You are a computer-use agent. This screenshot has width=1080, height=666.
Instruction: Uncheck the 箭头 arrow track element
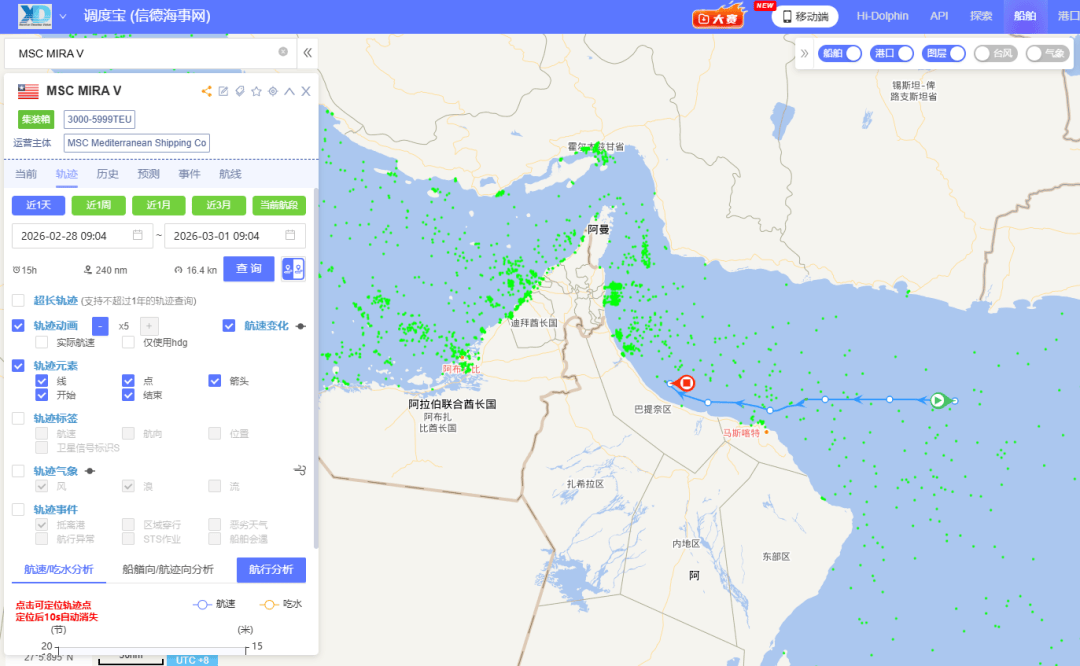(215, 380)
